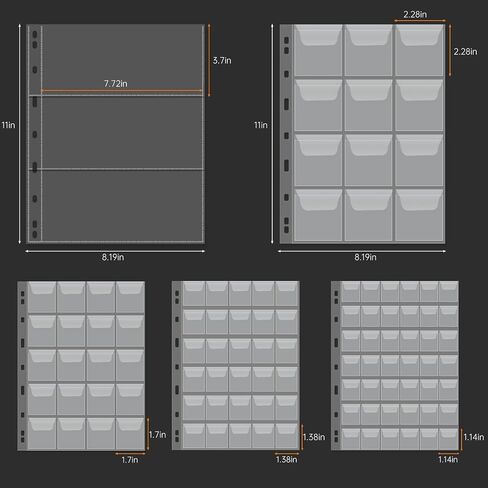Select the 12-pocket page diagram
488x488 pixels.
tap(362, 133)
